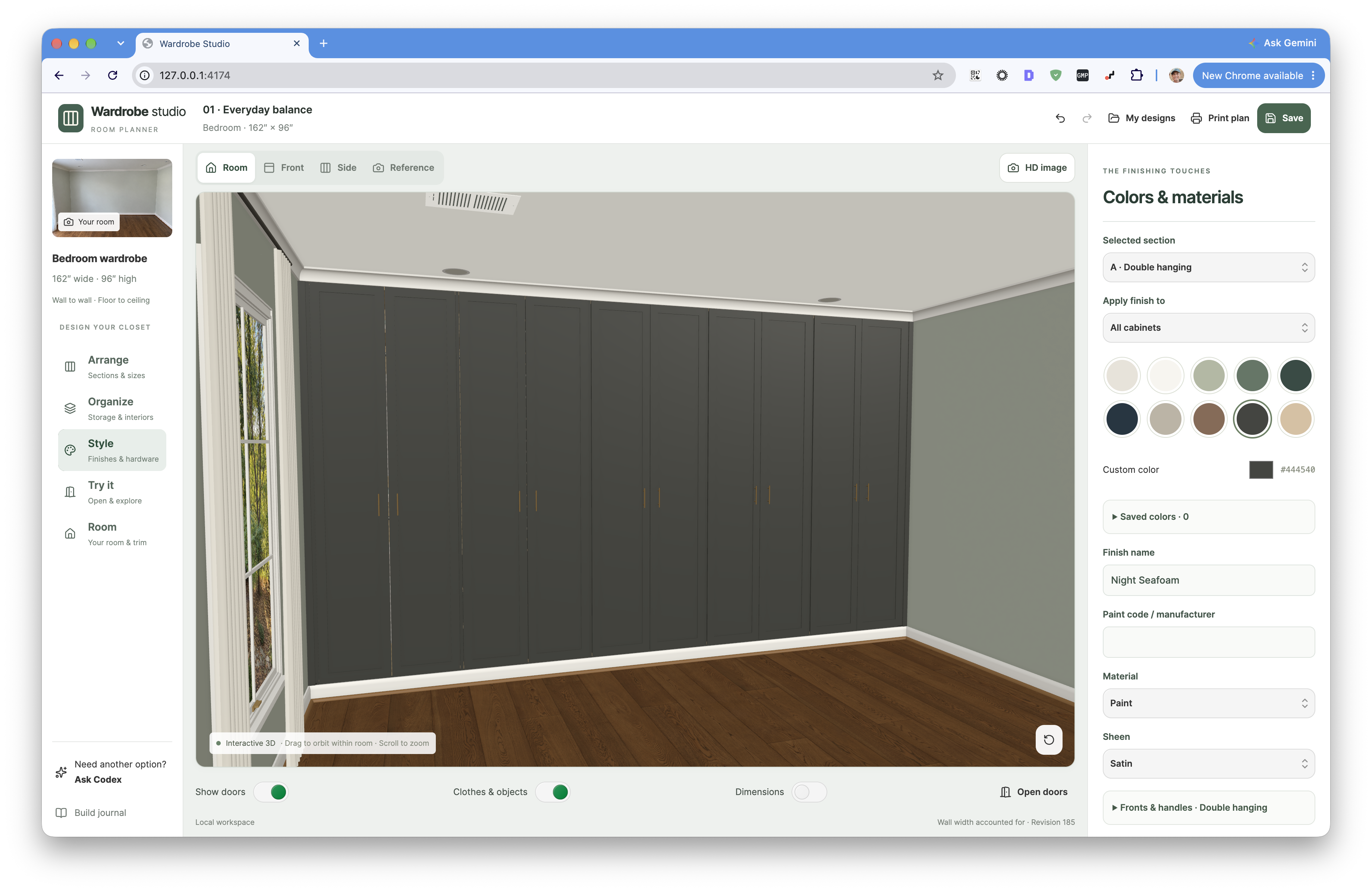Redo the last change
The image size is (1372, 892).
[x=1087, y=118]
